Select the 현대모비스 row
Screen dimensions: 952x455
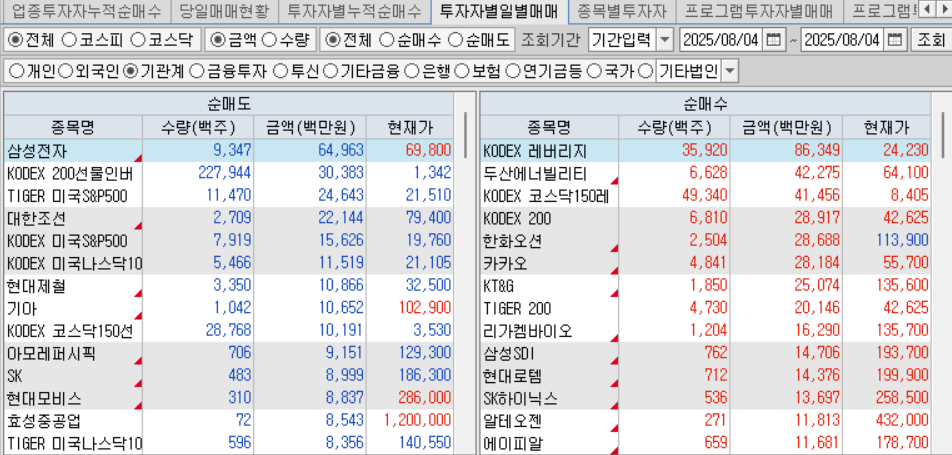[x=228, y=398]
